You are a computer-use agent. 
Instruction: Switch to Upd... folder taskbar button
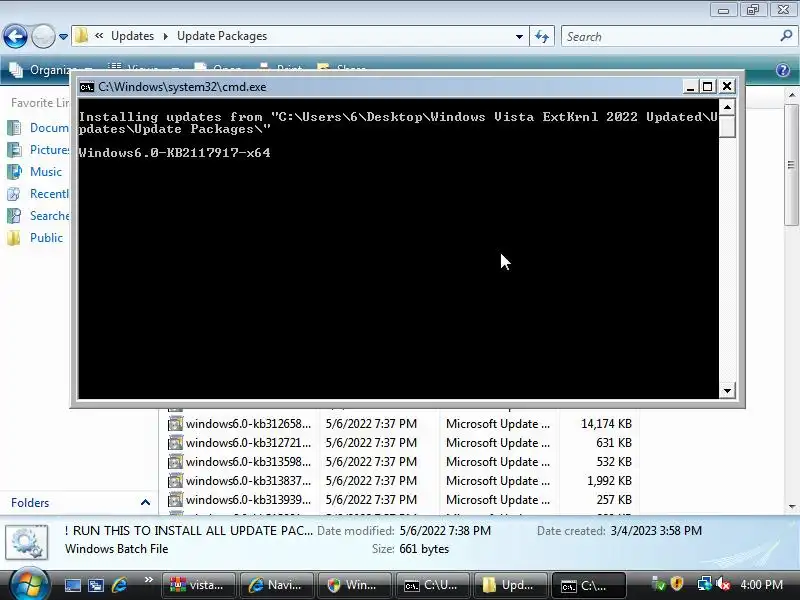[510, 585]
